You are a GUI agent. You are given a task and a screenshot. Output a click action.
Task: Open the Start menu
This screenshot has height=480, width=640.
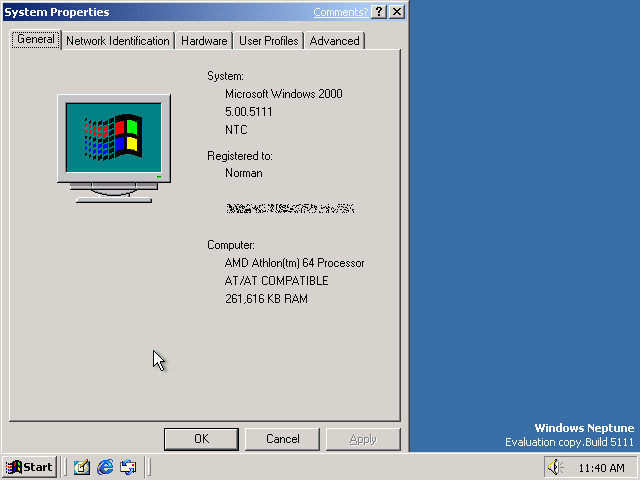(x=29, y=467)
